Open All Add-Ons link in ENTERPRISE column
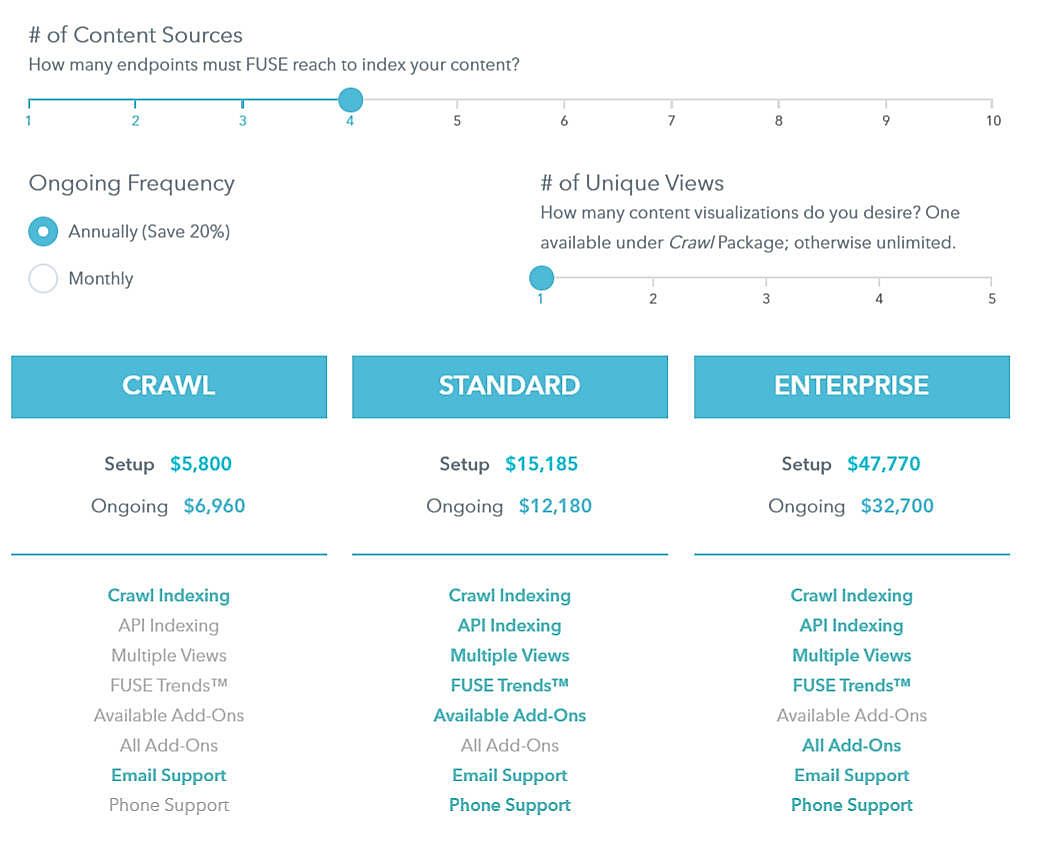Screen dimensions: 1043x844 (x=851, y=745)
